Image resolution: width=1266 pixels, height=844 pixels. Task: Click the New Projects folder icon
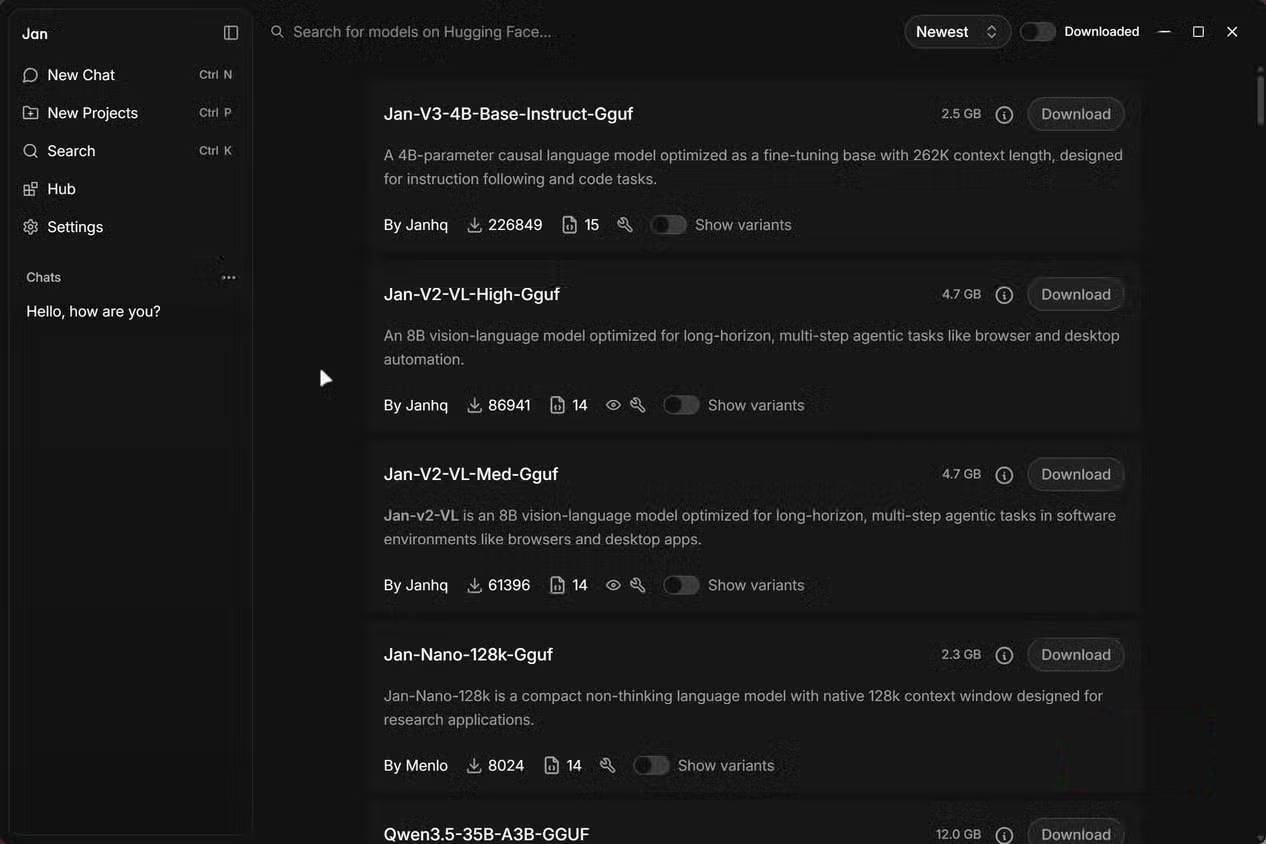[30, 113]
